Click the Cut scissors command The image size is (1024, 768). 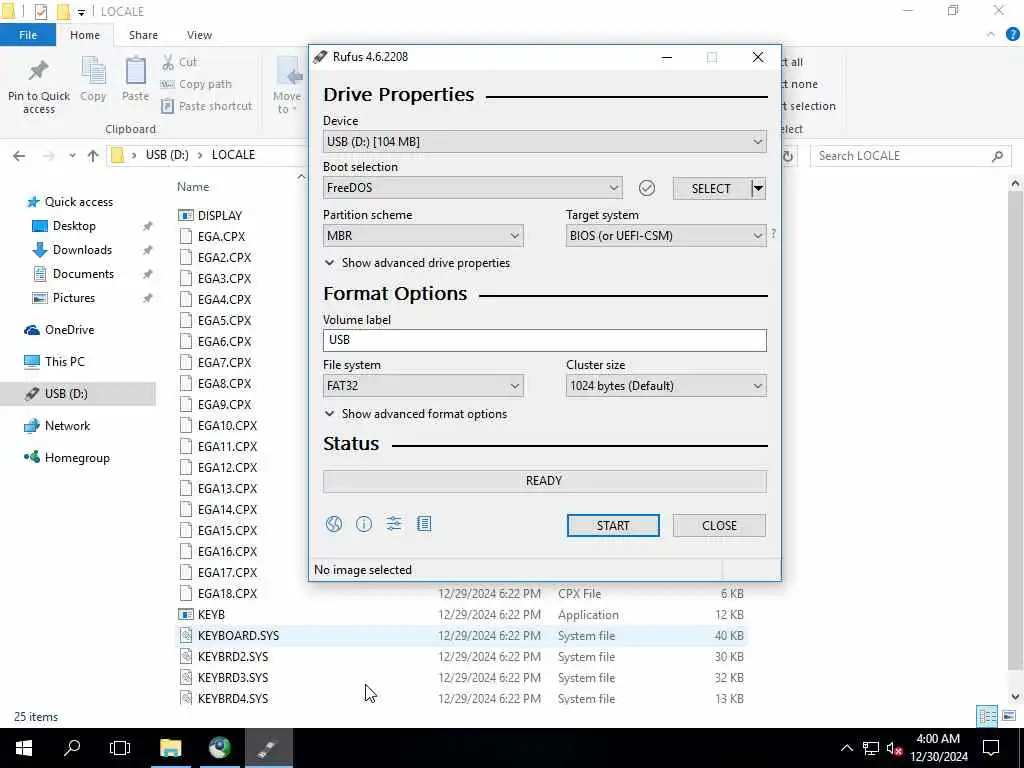tap(180, 62)
